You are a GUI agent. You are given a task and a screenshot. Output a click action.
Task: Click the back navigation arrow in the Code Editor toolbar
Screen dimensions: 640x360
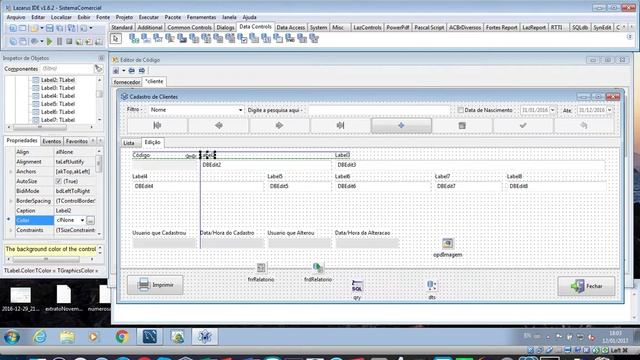131,71
